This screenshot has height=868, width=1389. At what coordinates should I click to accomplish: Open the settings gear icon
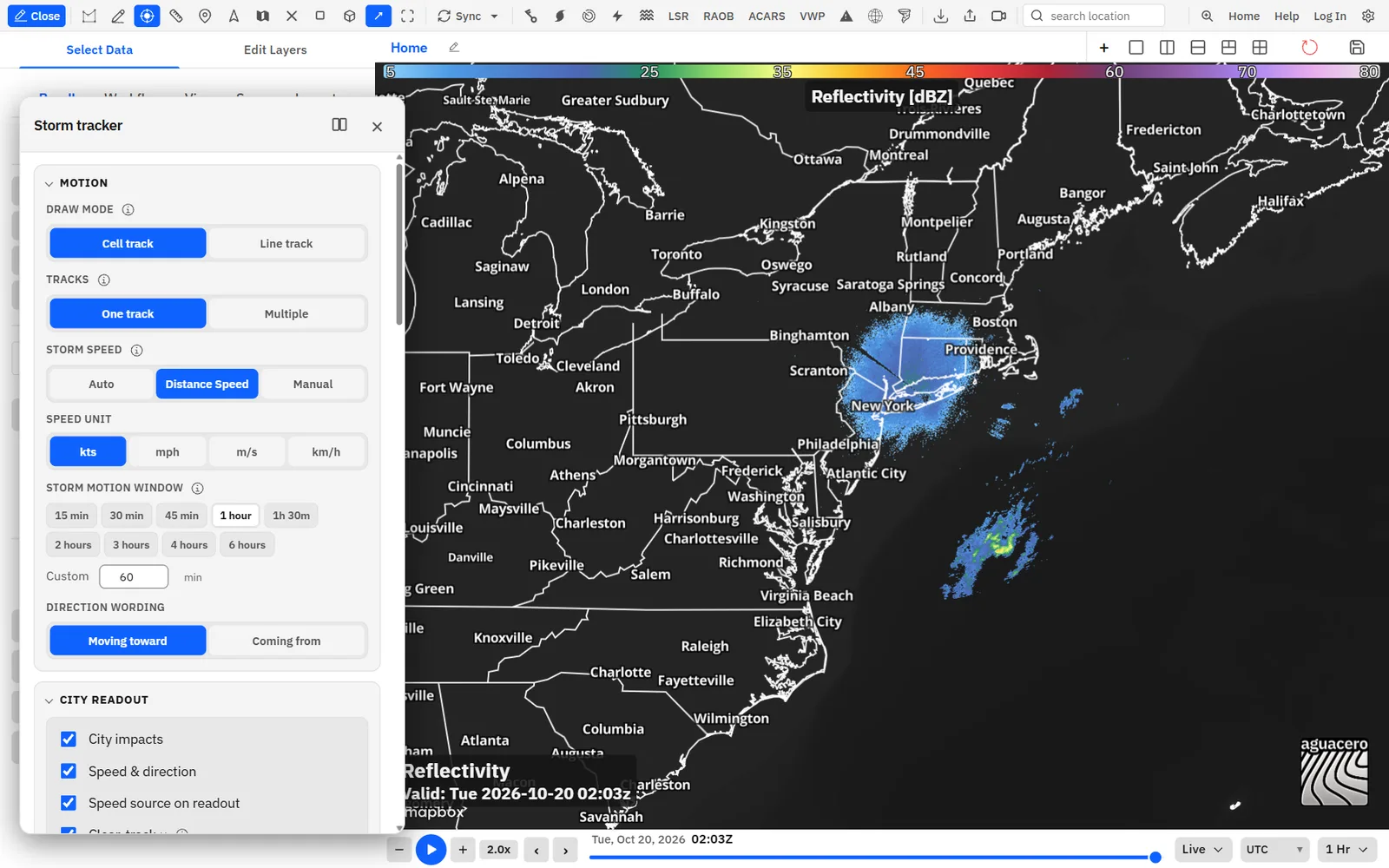(1368, 16)
